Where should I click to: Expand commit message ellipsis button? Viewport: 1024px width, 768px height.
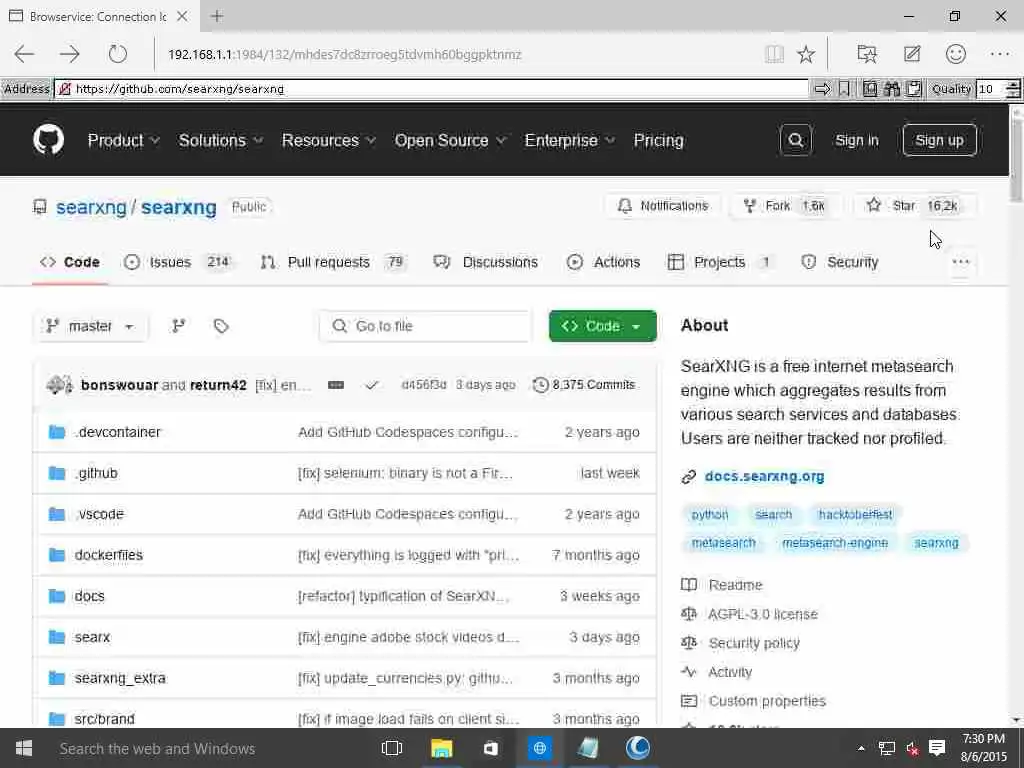pos(336,385)
